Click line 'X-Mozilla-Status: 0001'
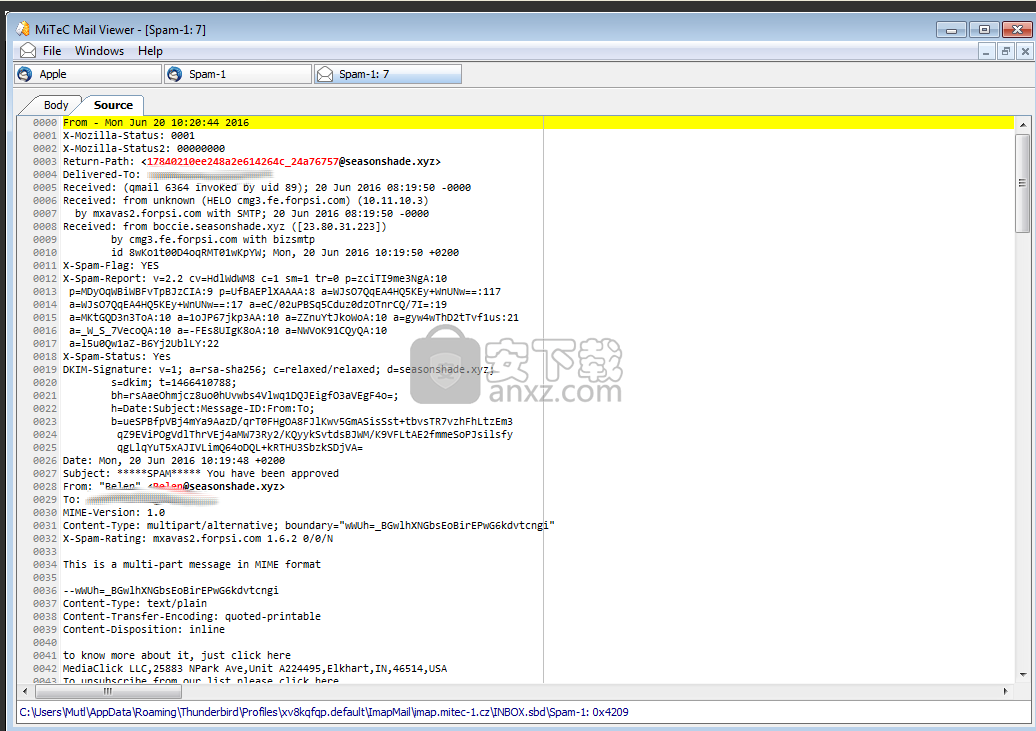 pos(129,135)
